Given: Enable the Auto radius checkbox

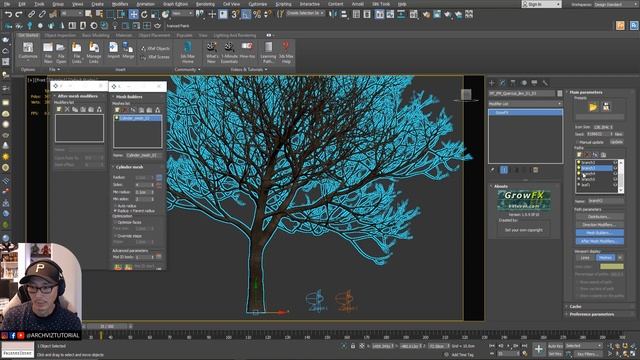Looking at the screenshot, I should click(115, 206).
